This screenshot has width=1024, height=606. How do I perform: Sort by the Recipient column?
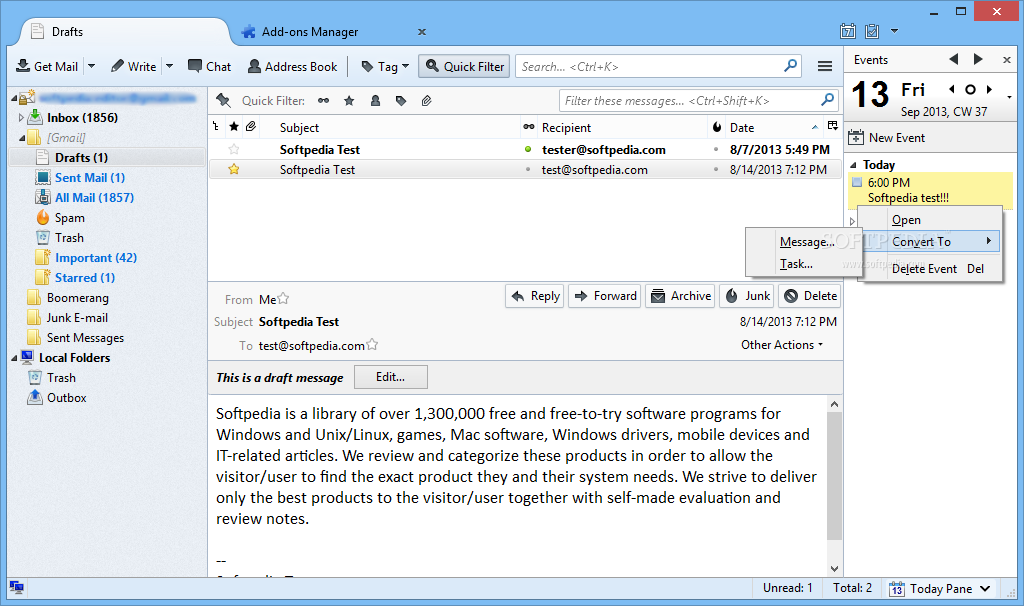click(622, 128)
